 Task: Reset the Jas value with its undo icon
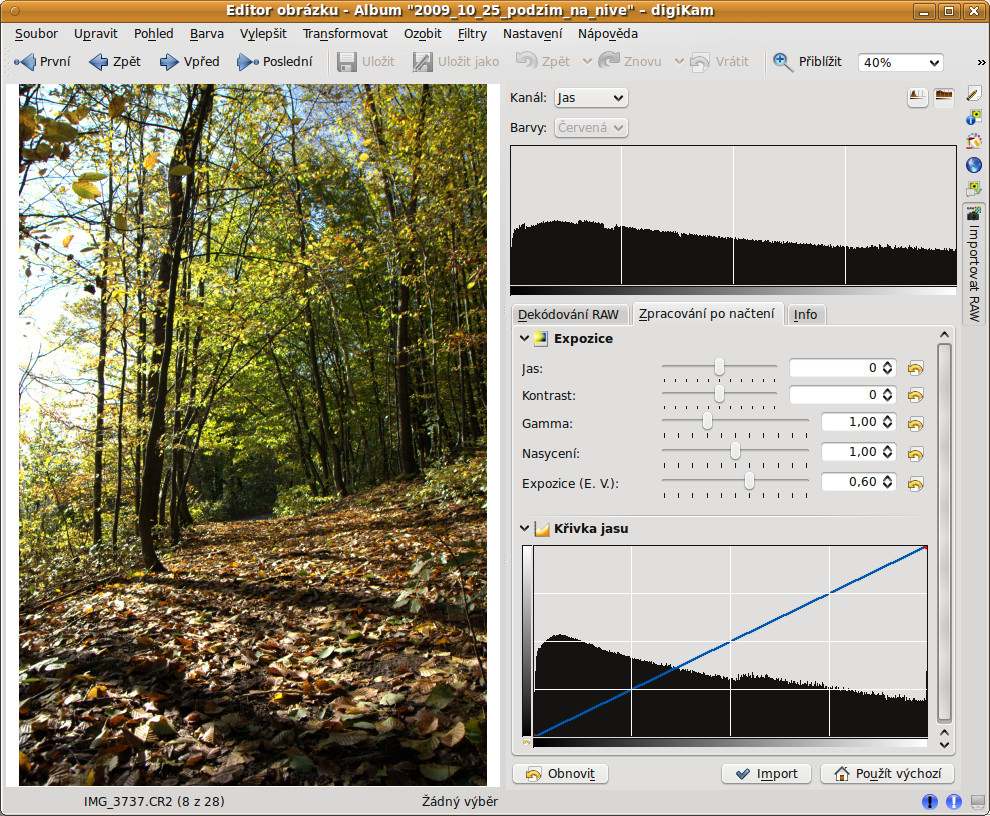915,368
